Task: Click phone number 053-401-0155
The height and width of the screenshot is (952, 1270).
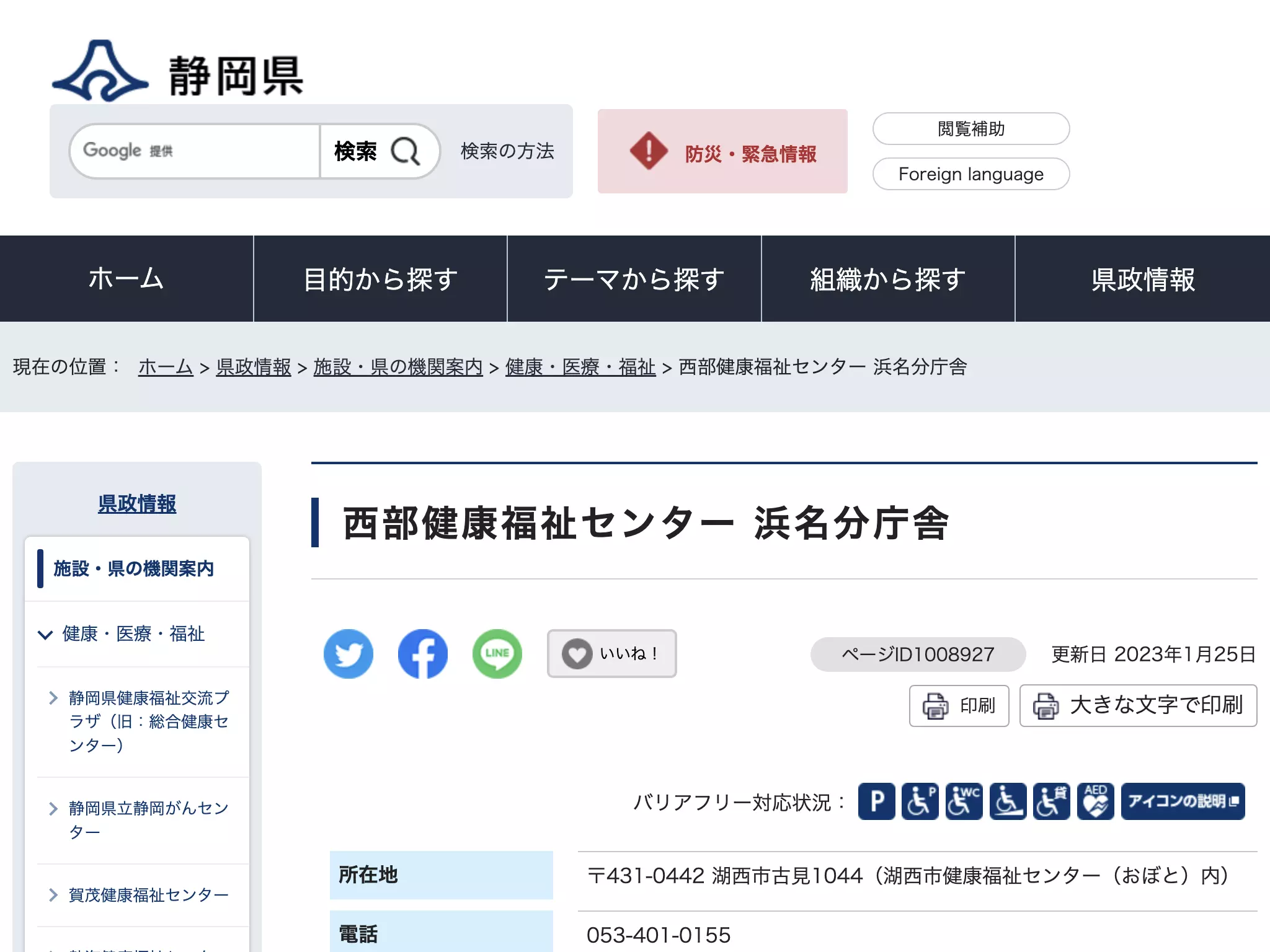Action: [659, 935]
